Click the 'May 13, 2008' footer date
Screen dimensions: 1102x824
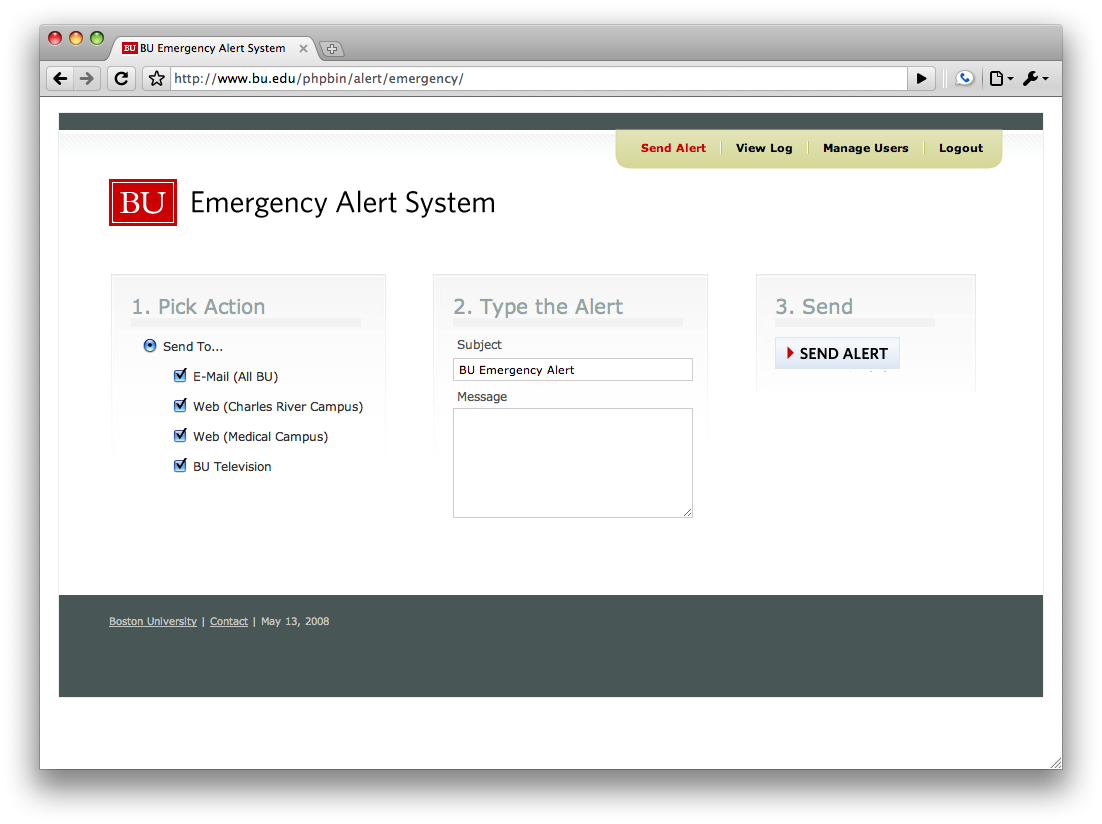295,622
